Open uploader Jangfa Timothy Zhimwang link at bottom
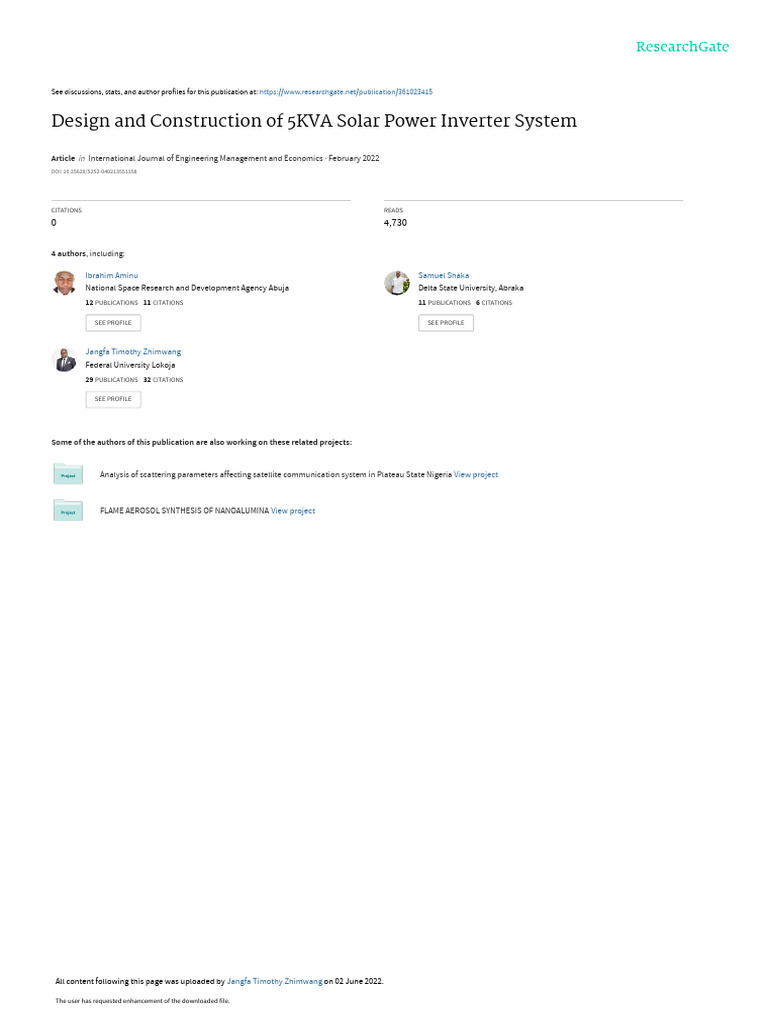This screenshot has width=768, height=1024. click(x=274, y=981)
